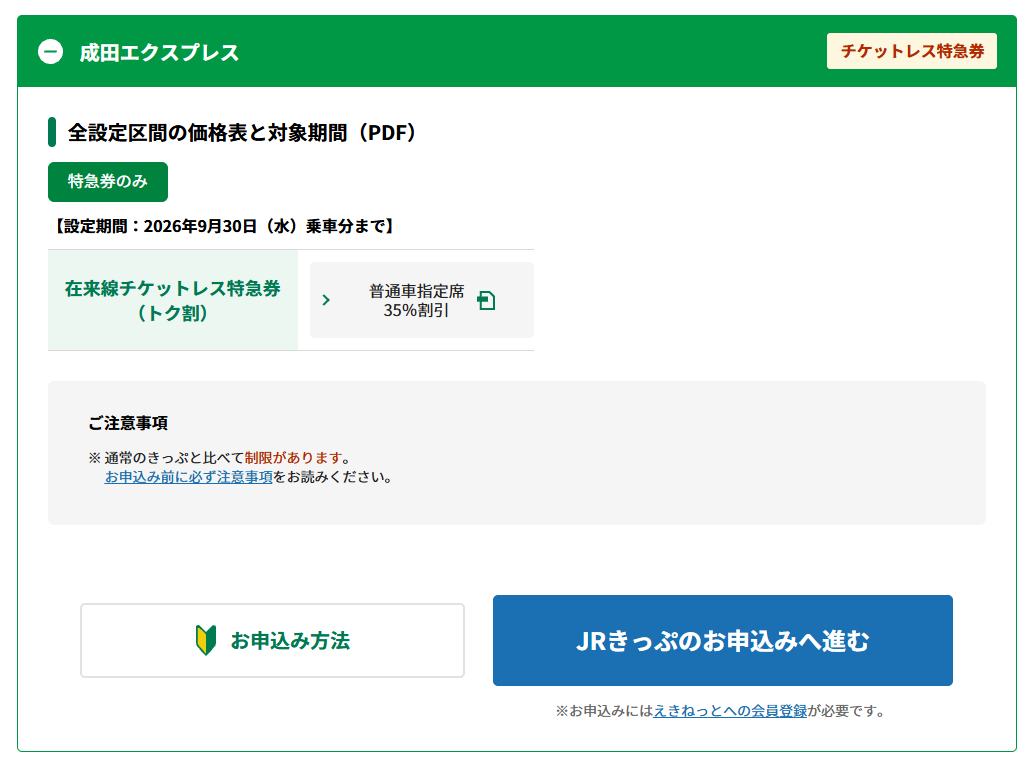The height and width of the screenshot is (772, 1036).
Task: Click the empty green header bar area
Action: coord(529,52)
